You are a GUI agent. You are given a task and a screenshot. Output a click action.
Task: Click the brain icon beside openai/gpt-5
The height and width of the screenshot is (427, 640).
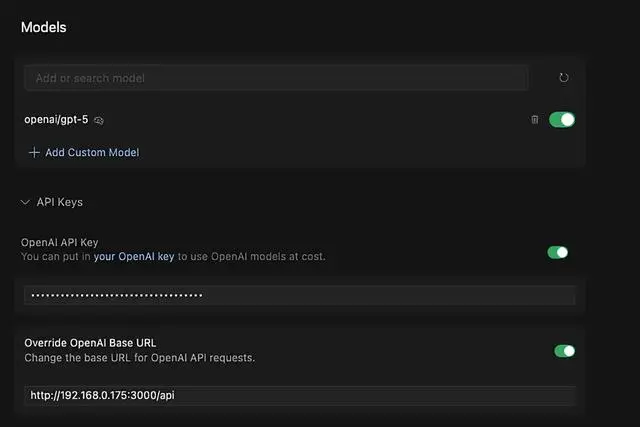(x=99, y=120)
